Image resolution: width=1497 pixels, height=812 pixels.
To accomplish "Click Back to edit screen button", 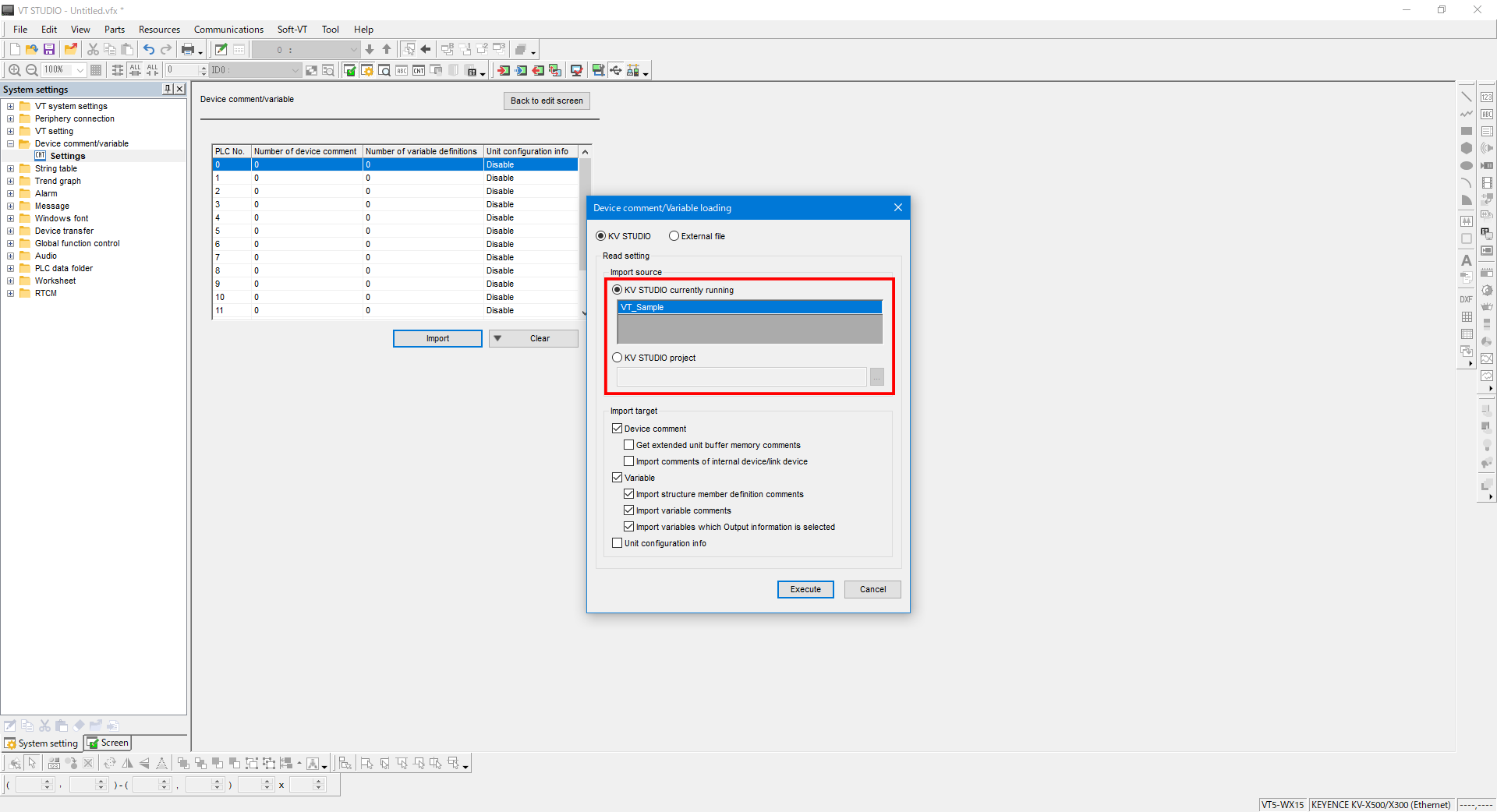I will click(x=547, y=101).
